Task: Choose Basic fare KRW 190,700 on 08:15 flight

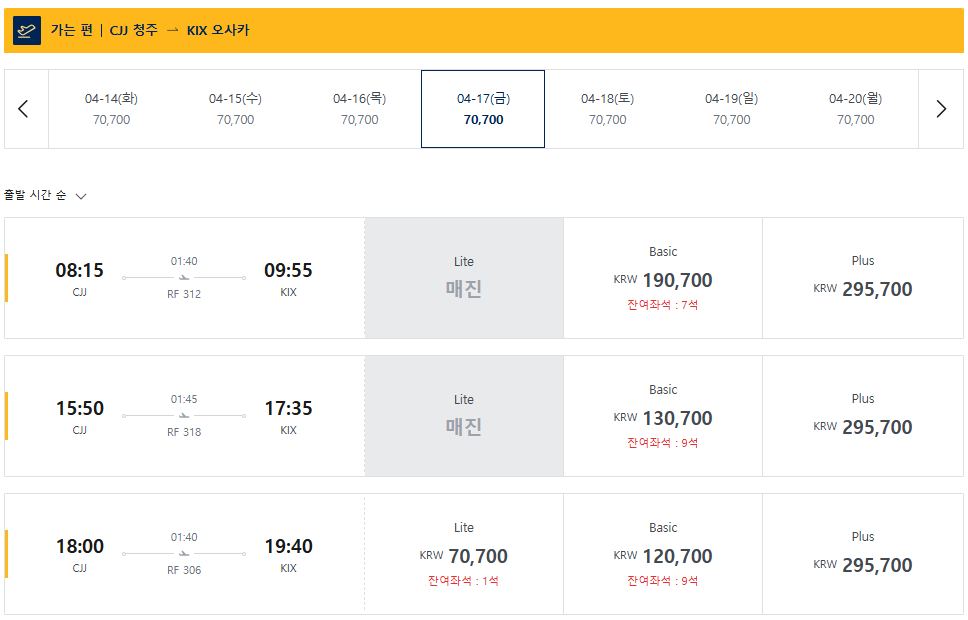Action: pos(663,278)
